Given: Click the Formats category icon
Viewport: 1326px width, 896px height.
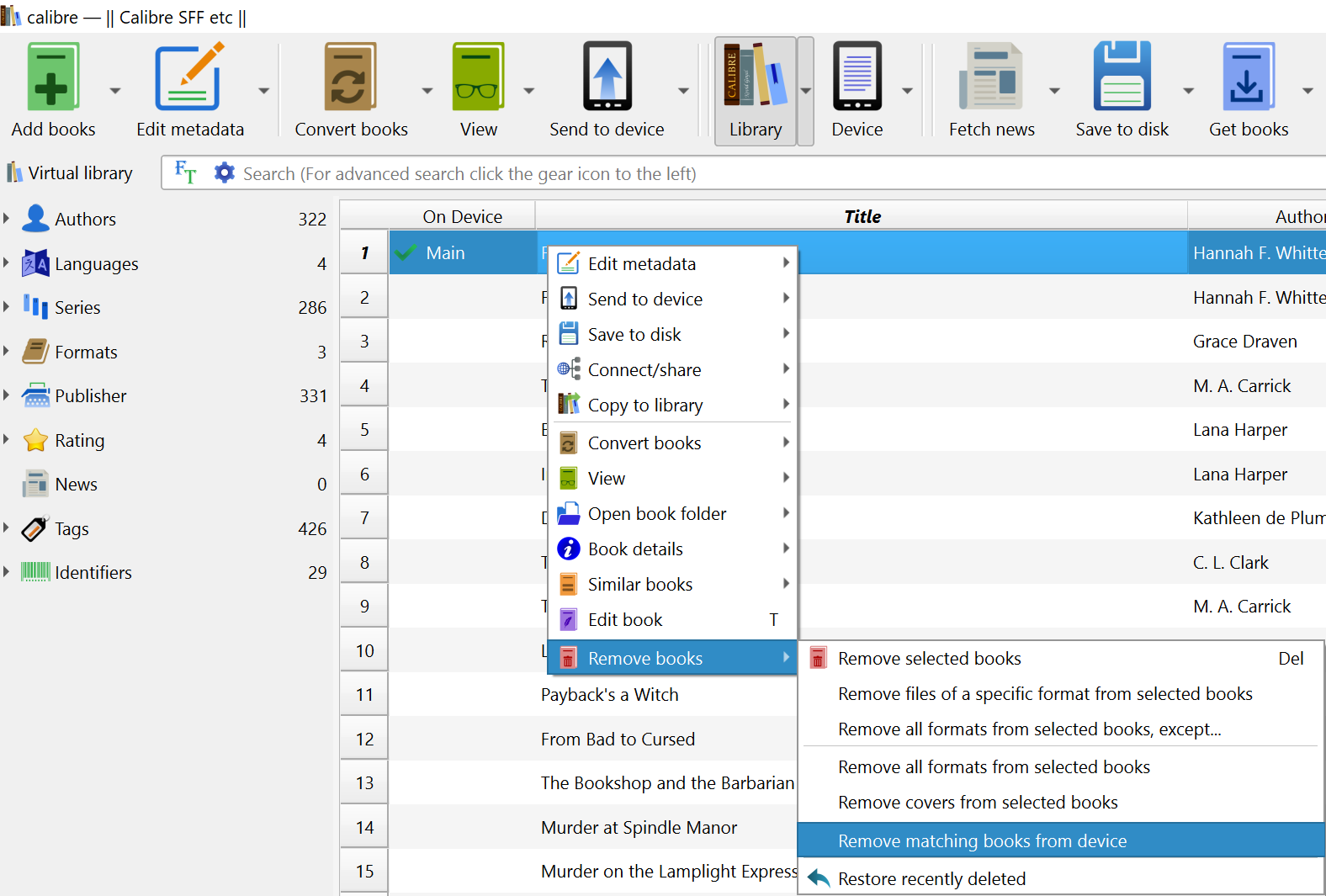Looking at the screenshot, I should click(35, 352).
